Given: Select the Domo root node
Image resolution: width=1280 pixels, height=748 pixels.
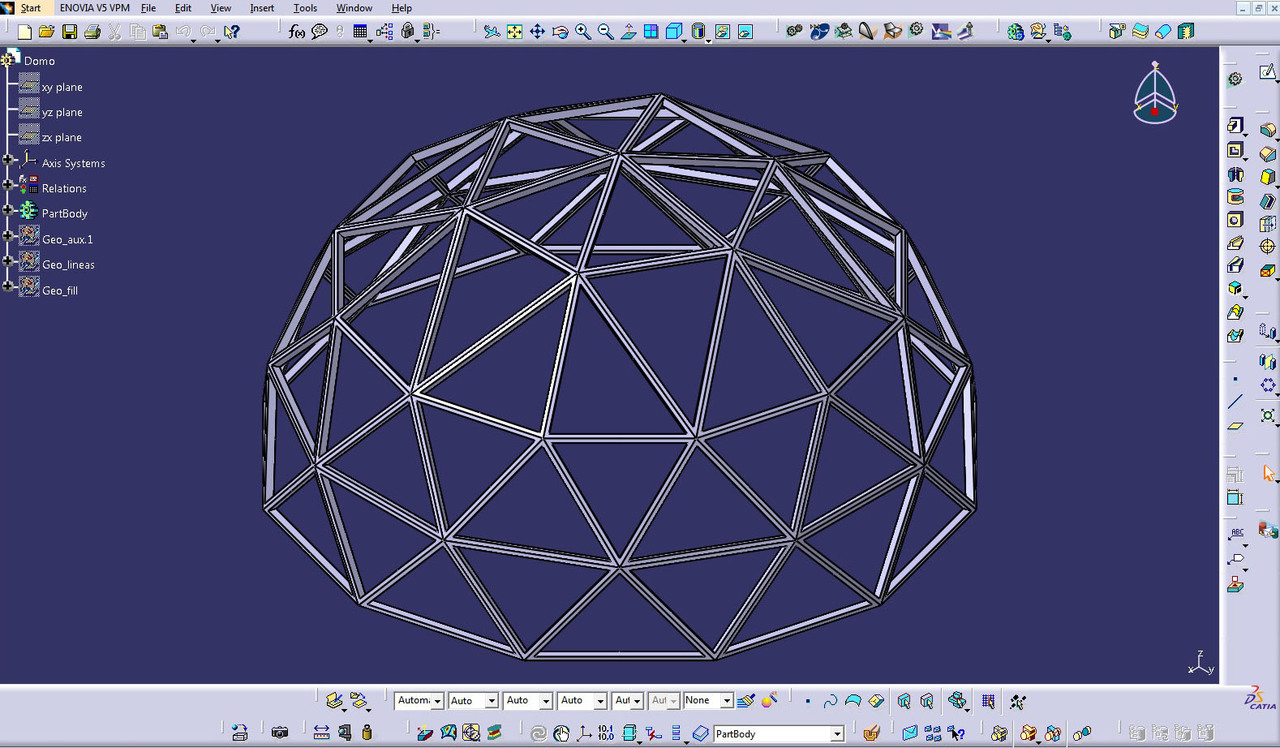Looking at the screenshot, I should (39, 61).
